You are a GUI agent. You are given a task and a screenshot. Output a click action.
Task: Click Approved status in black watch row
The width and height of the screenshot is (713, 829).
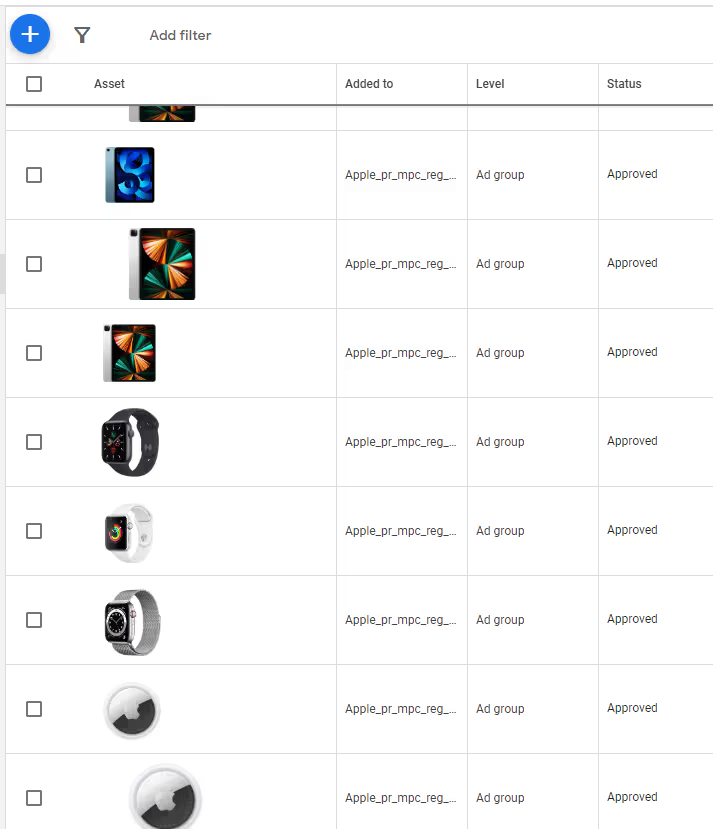click(x=632, y=441)
